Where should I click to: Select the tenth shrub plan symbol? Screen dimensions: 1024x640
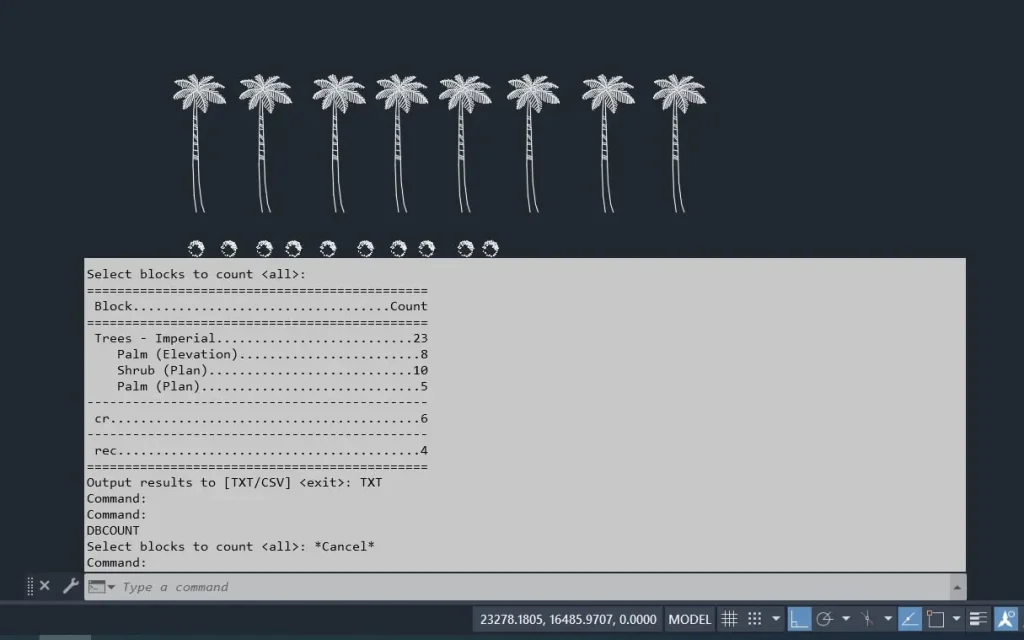click(490, 248)
